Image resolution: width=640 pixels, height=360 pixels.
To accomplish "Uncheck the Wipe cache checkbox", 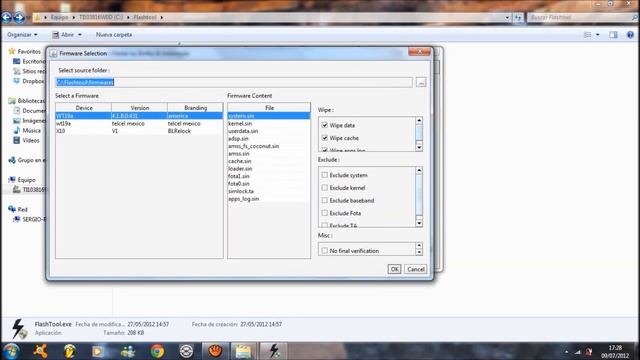I will point(324,138).
